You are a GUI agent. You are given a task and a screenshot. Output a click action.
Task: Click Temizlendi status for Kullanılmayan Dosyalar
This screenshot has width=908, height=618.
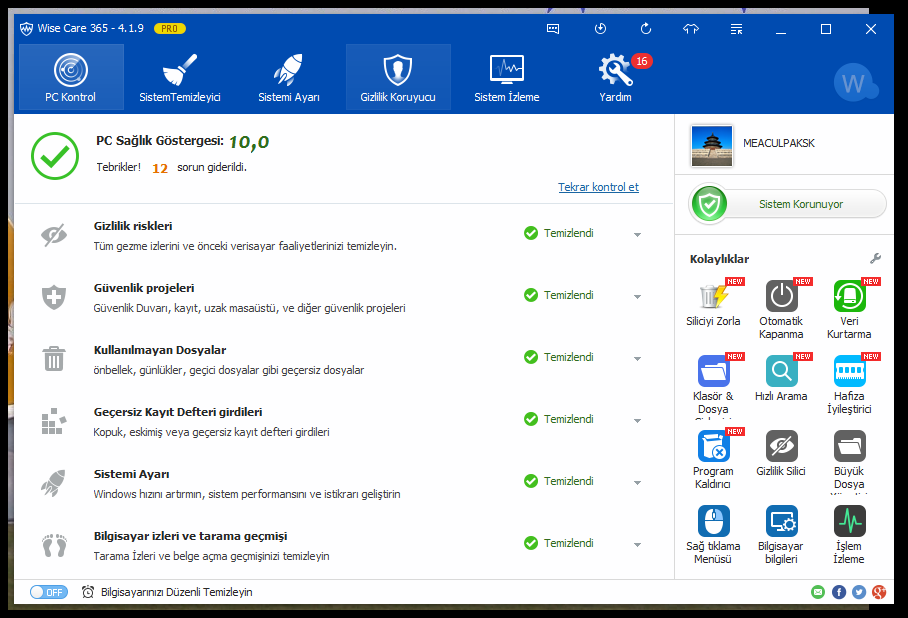coord(559,357)
